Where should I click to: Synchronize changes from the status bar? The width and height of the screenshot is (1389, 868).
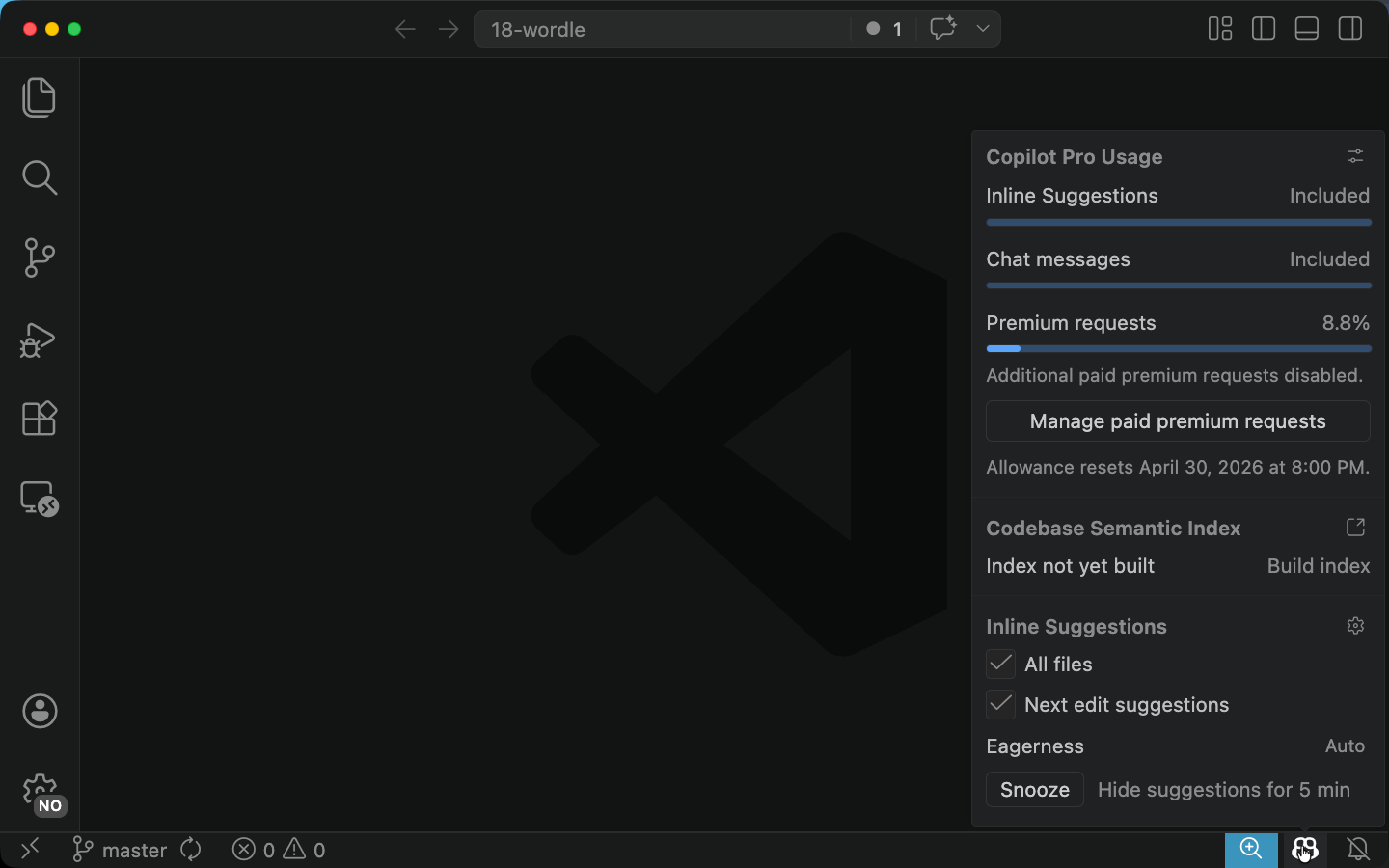click(x=191, y=850)
